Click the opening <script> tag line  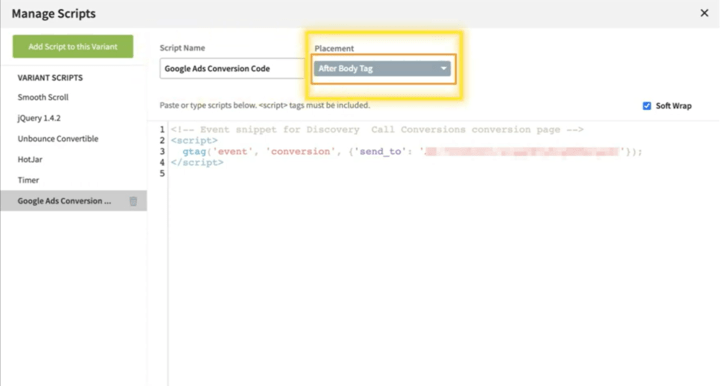[x=194, y=140]
